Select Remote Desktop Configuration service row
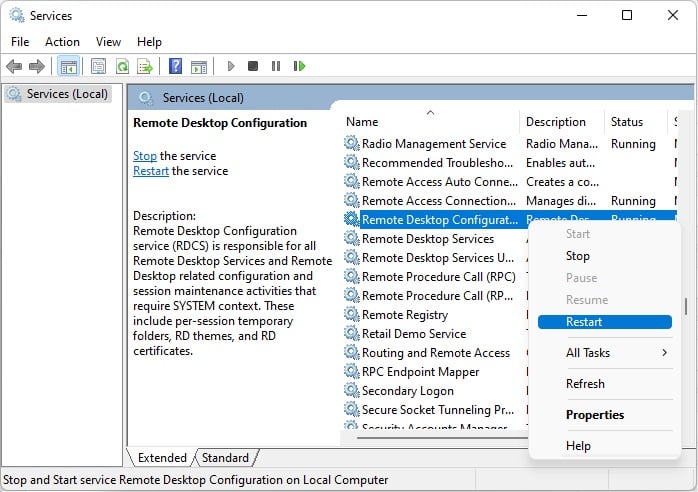This screenshot has height=492, width=698. coord(510,220)
